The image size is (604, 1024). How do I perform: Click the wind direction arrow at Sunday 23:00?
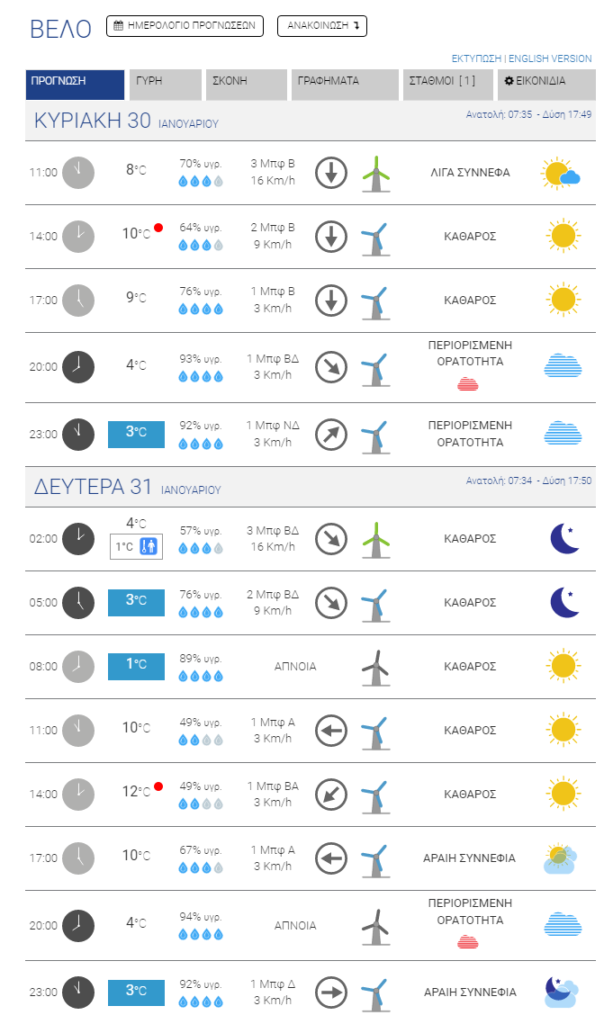click(x=331, y=434)
